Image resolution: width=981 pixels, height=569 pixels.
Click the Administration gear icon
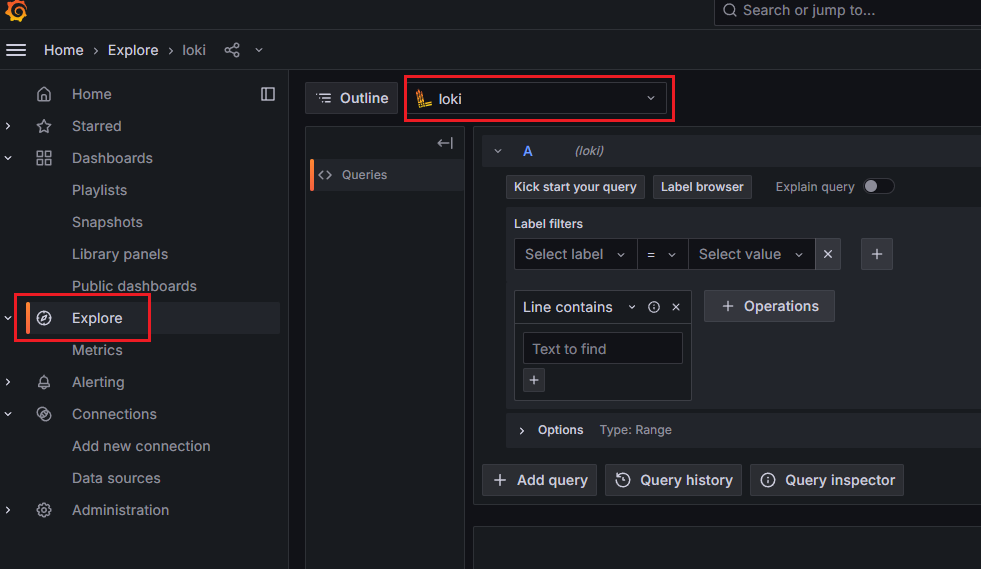click(44, 510)
